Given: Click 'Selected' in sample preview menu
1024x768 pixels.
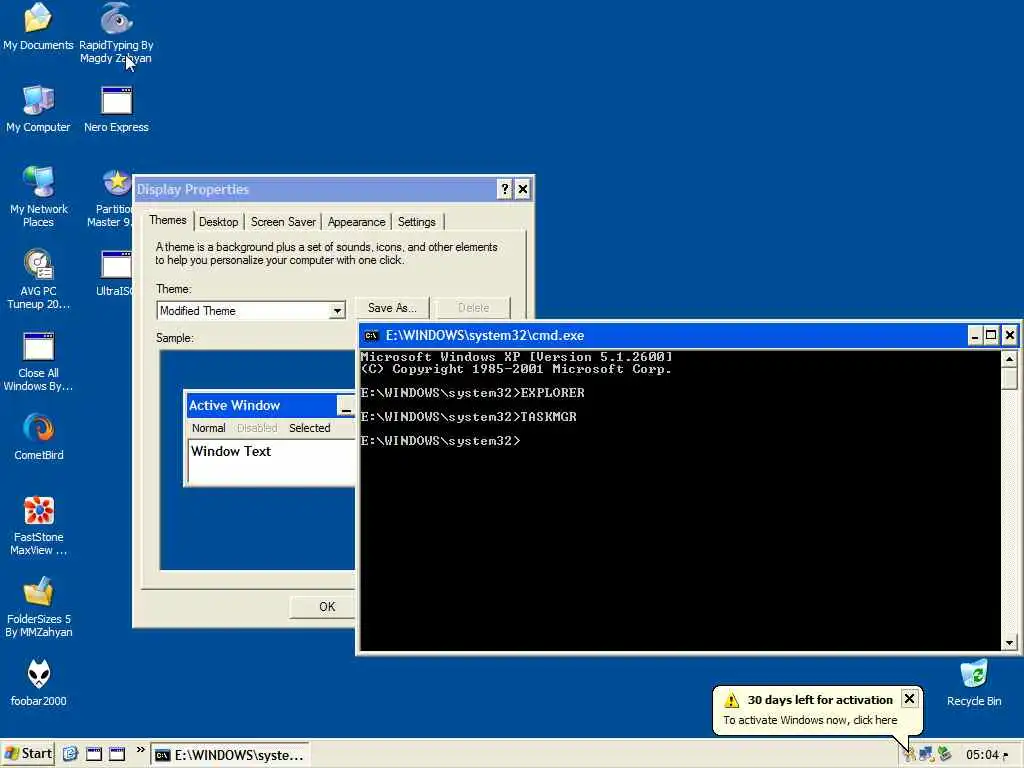Looking at the screenshot, I should coord(310,428).
